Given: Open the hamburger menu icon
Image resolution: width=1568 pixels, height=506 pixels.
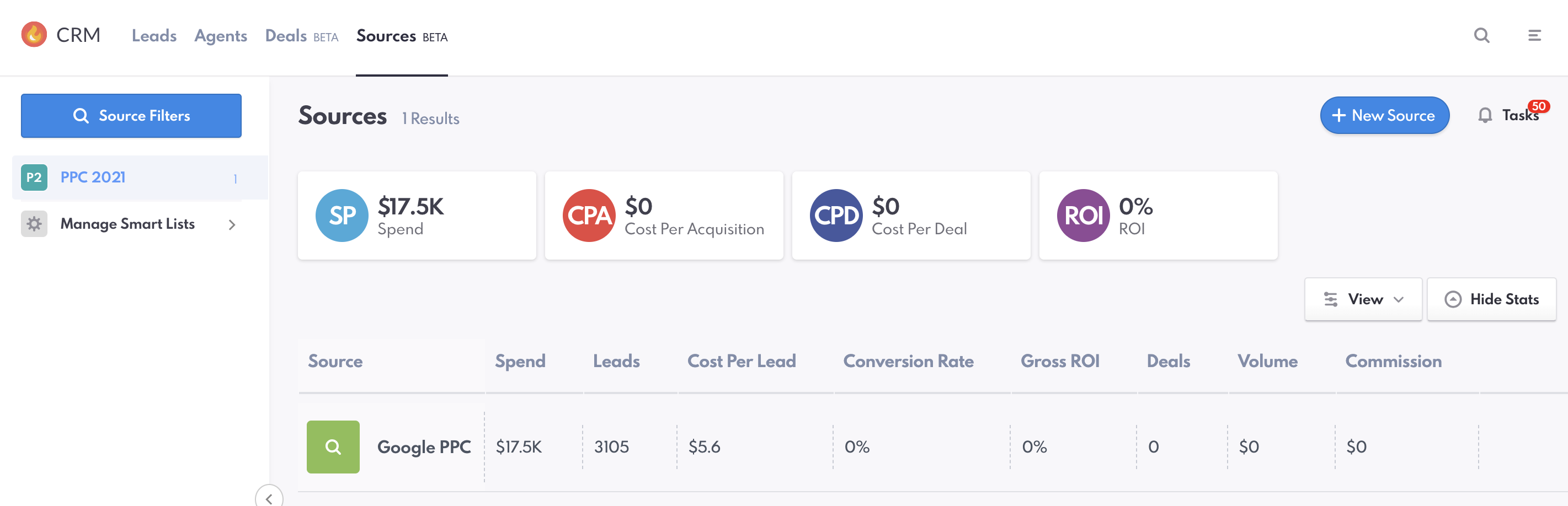Looking at the screenshot, I should coord(1534,36).
